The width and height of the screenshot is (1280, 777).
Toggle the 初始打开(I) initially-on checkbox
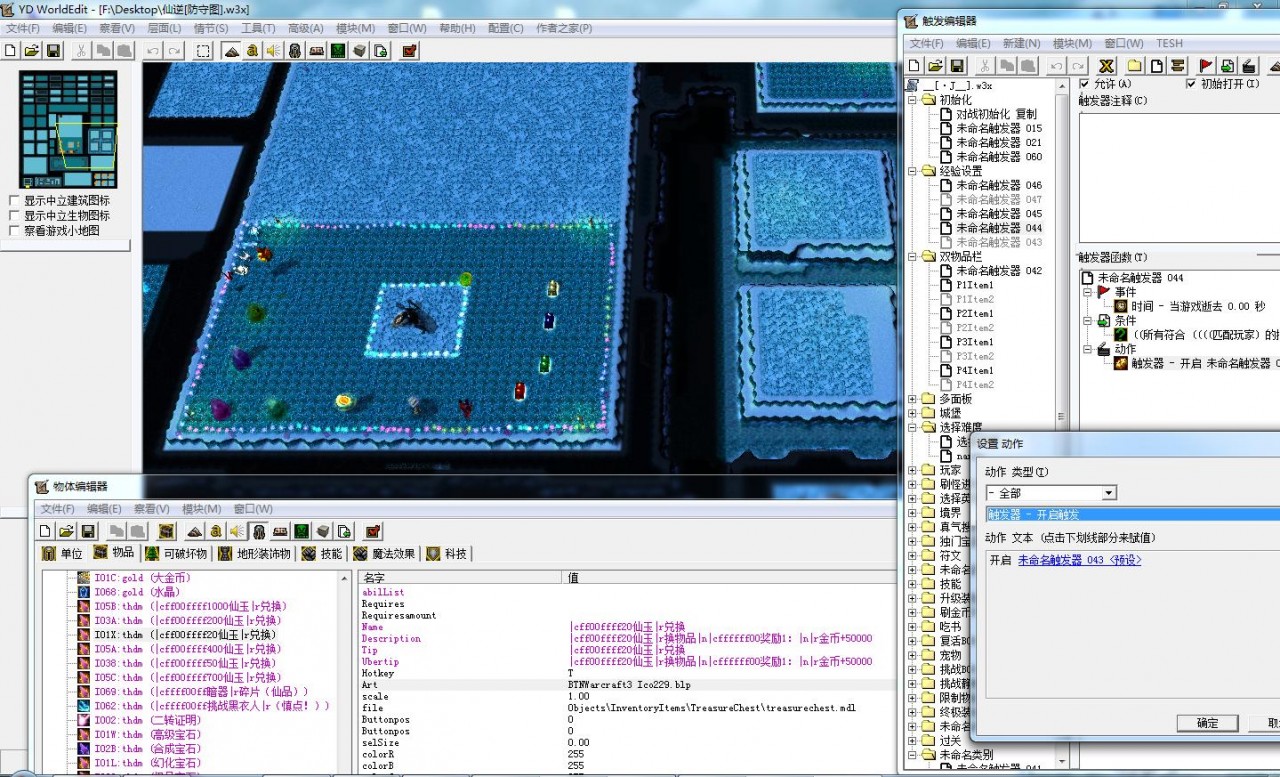pos(1190,84)
